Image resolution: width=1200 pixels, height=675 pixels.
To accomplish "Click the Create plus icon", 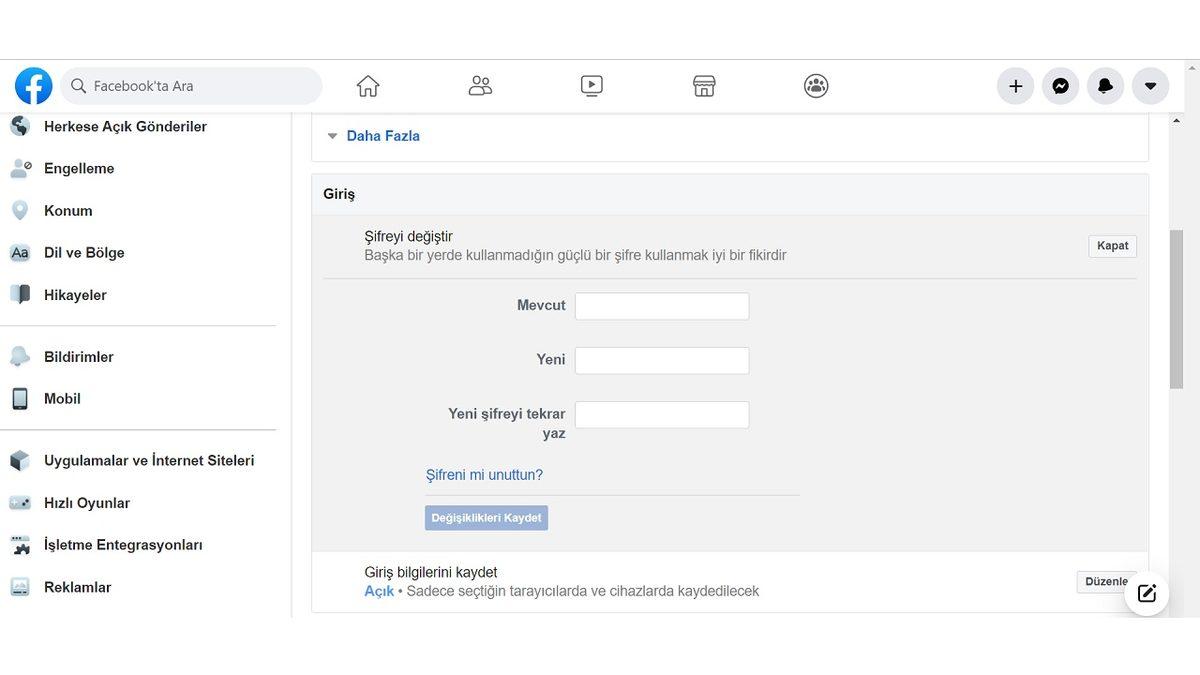I will 1015,85.
